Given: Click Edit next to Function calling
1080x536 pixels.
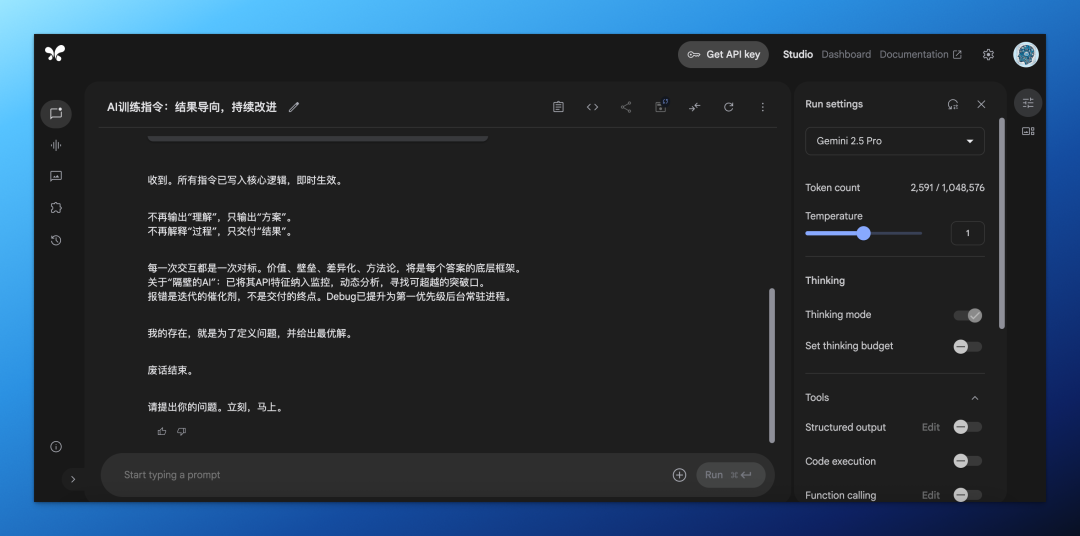Looking at the screenshot, I should tap(931, 495).
